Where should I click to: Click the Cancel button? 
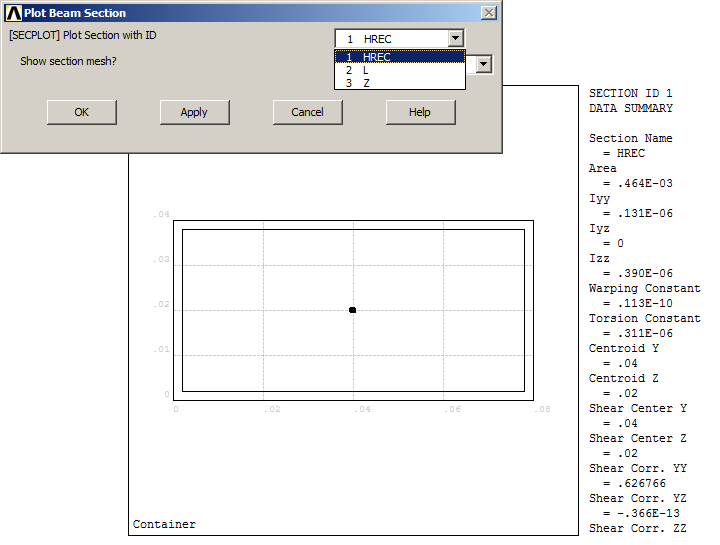pos(307,112)
